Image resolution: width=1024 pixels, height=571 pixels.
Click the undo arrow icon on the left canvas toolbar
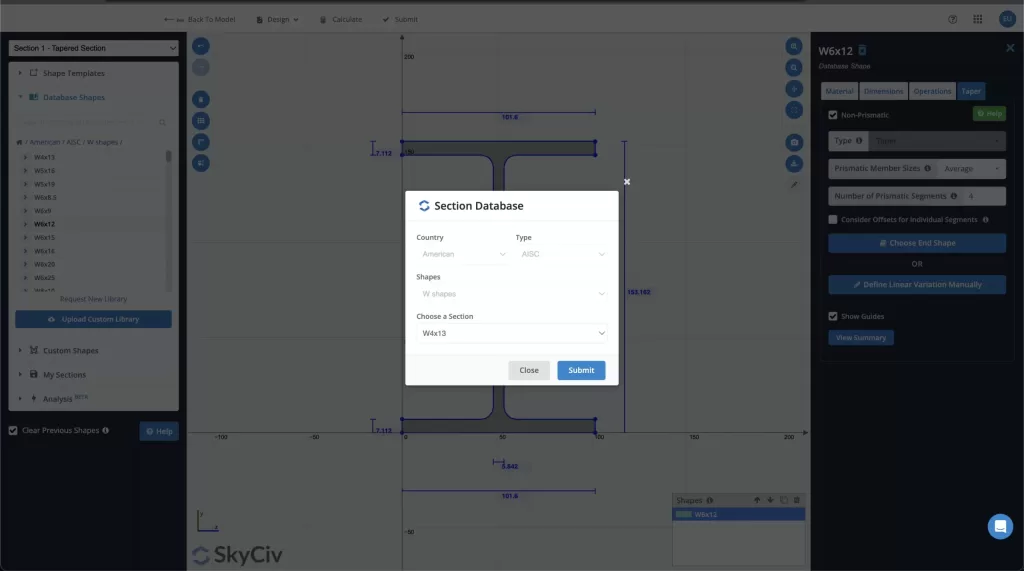click(x=201, y=46)
